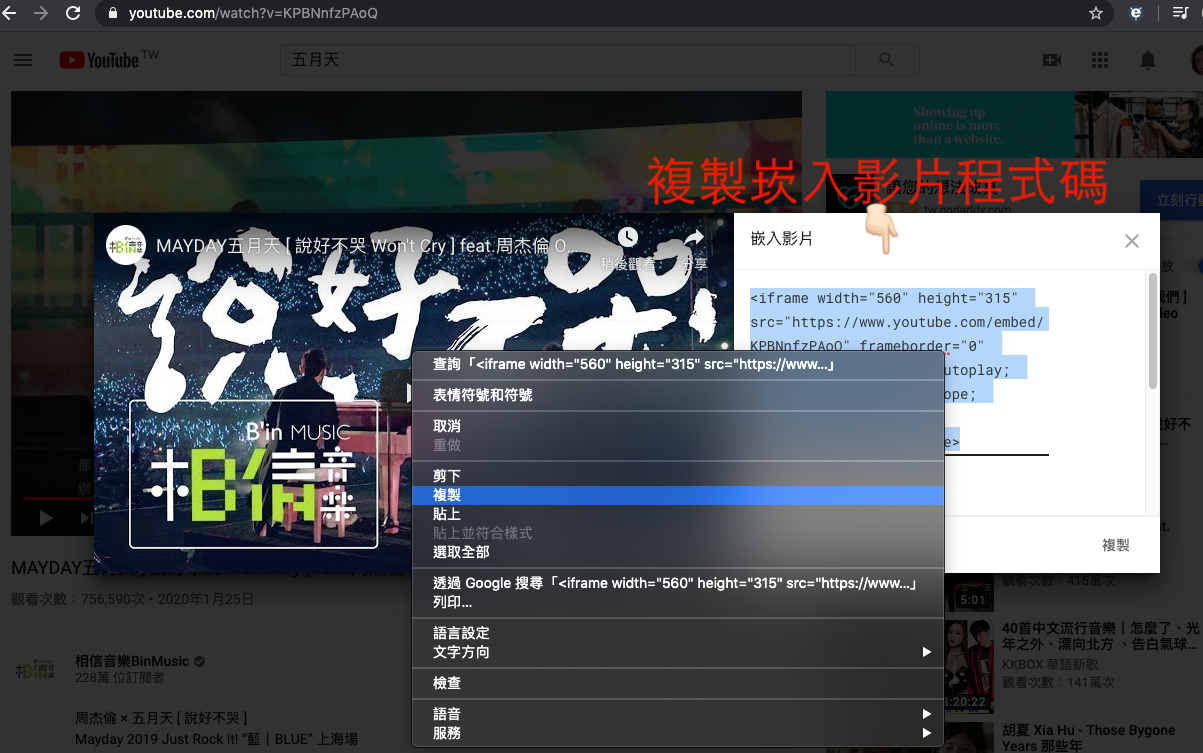
Task: Choose 檢查 in the context menu
Action: click(x=678, y=683)
